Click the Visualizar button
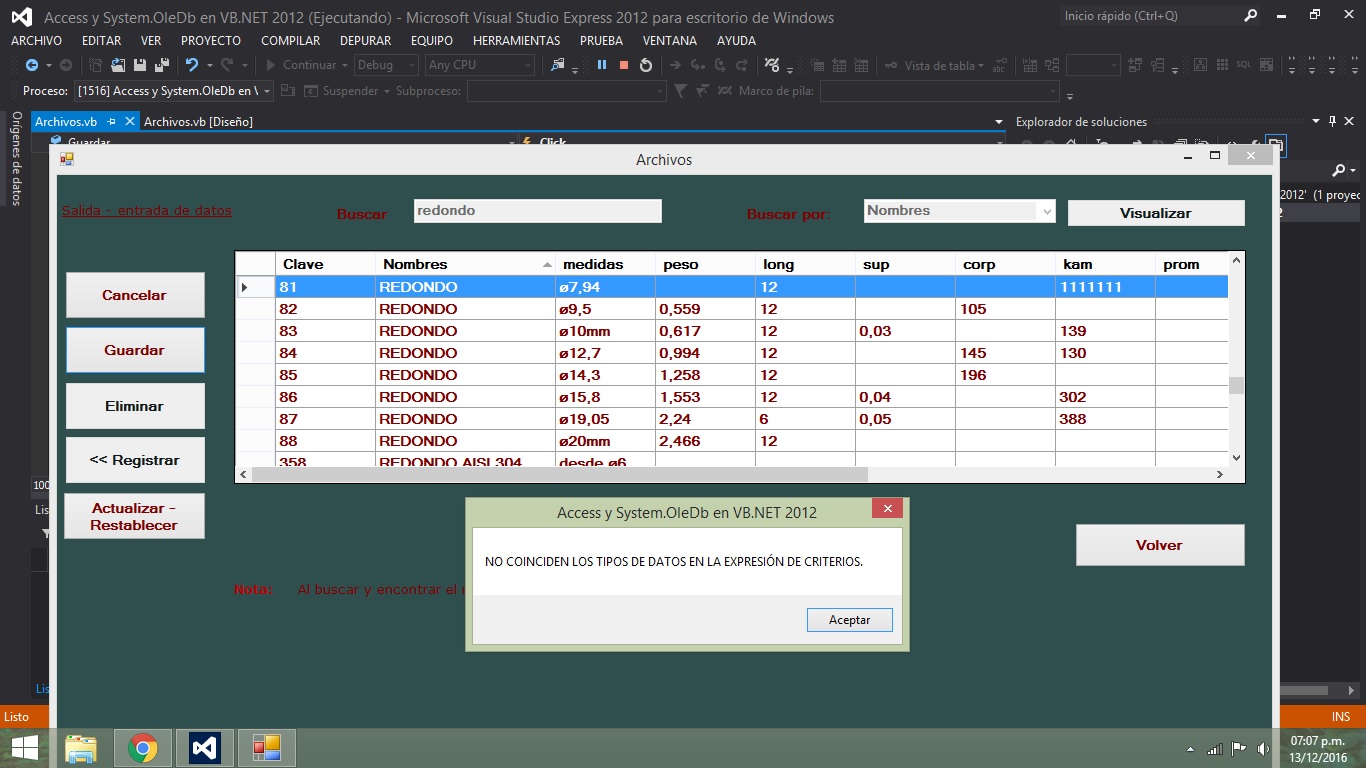 click(1156, 213)
